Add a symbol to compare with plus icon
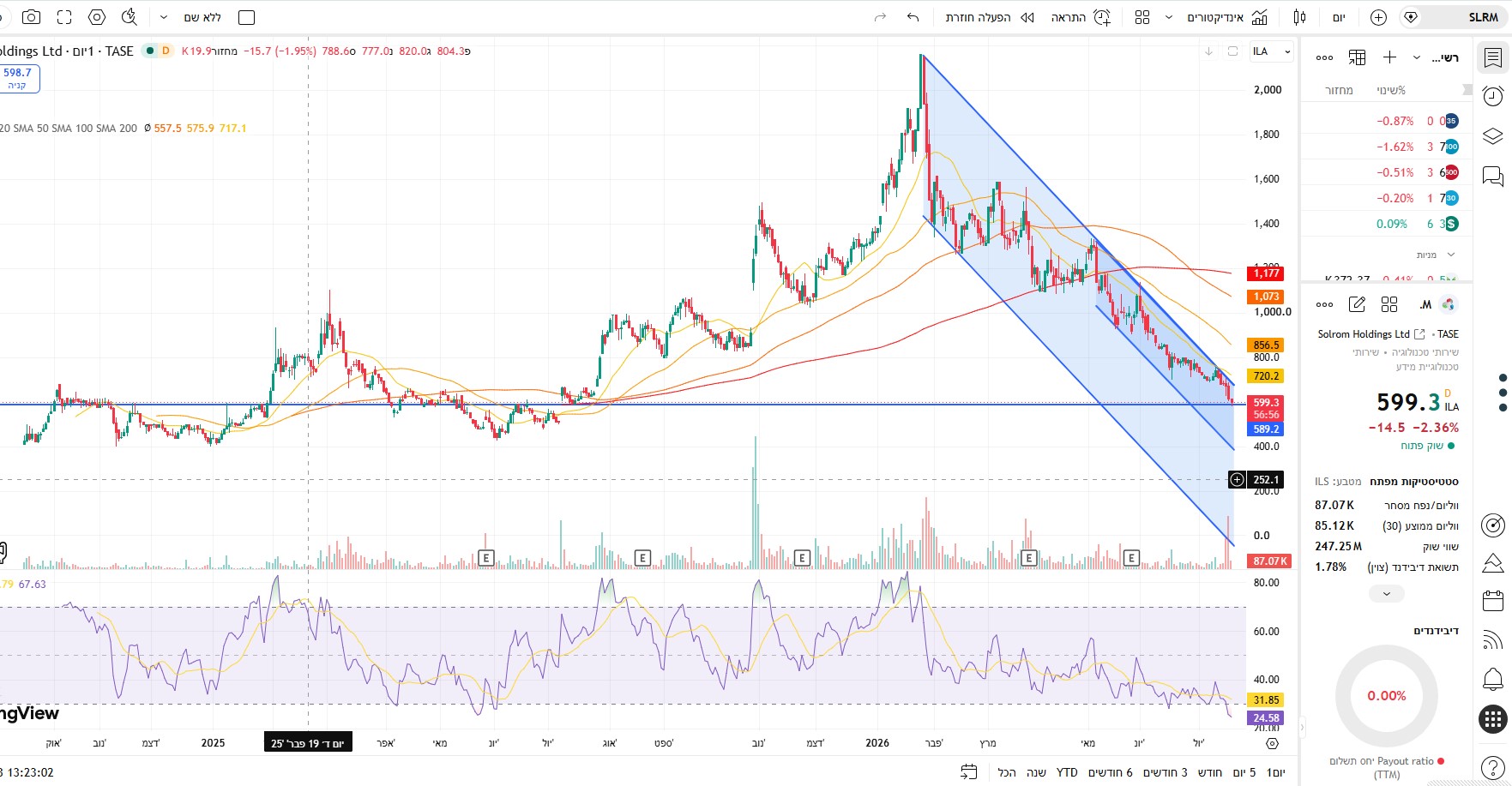 [x=1378, y=17]
